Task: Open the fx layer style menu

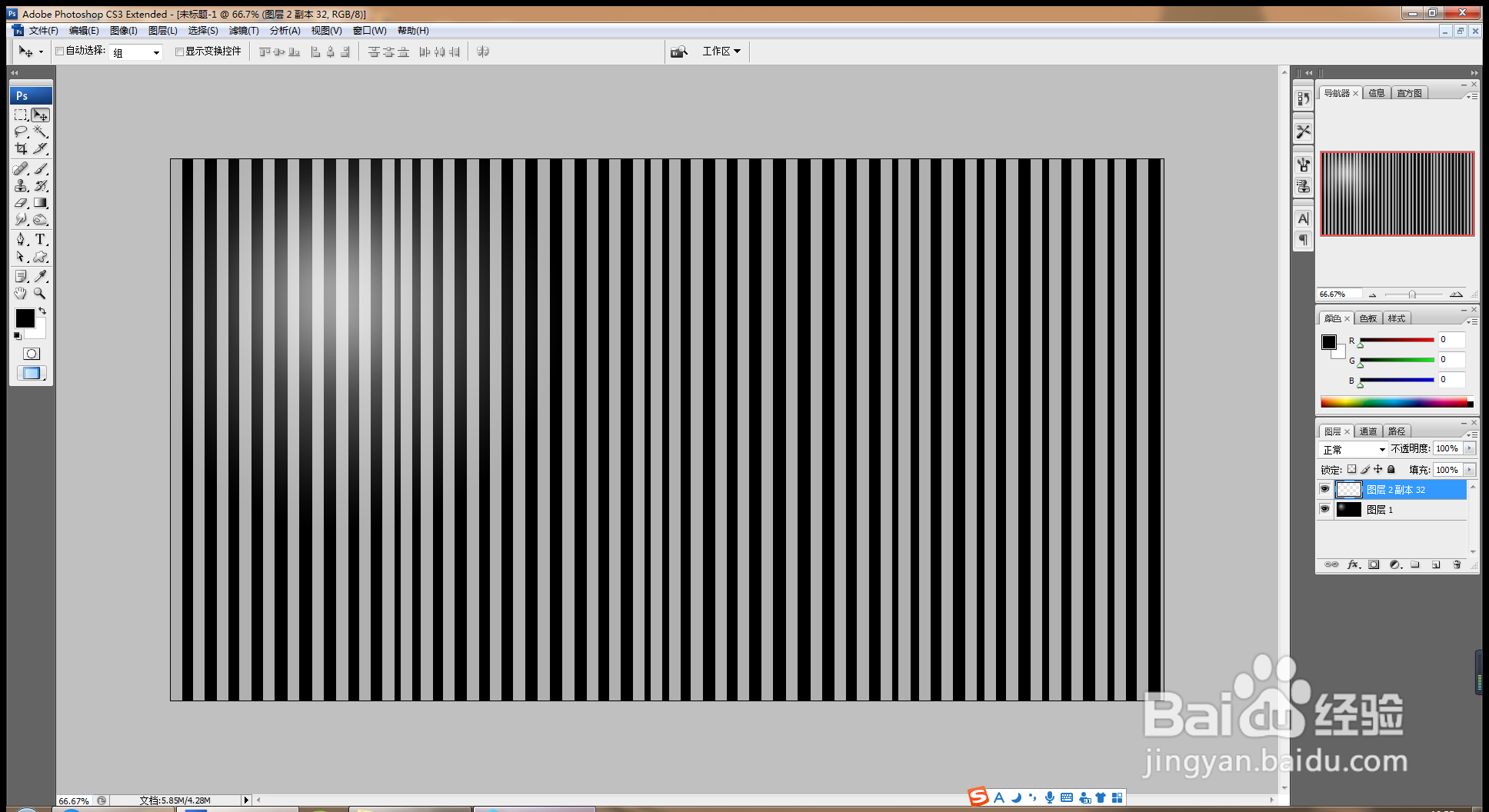Action: 1354,564
